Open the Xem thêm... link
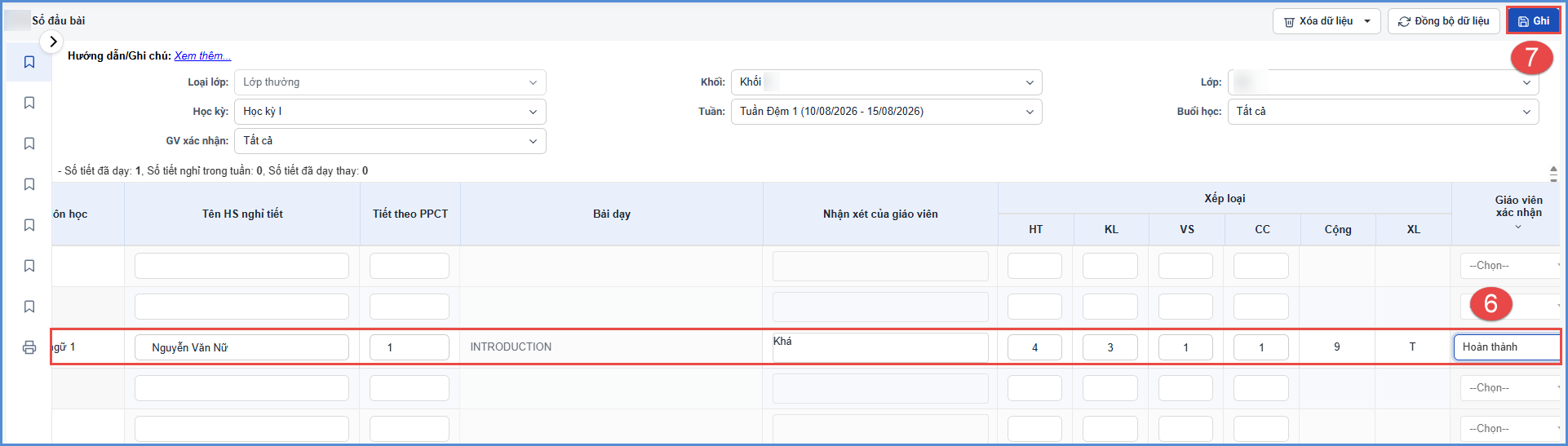The height and width of the screenshot is (446, 1568). pyautogui.click(x=202, y=55)
